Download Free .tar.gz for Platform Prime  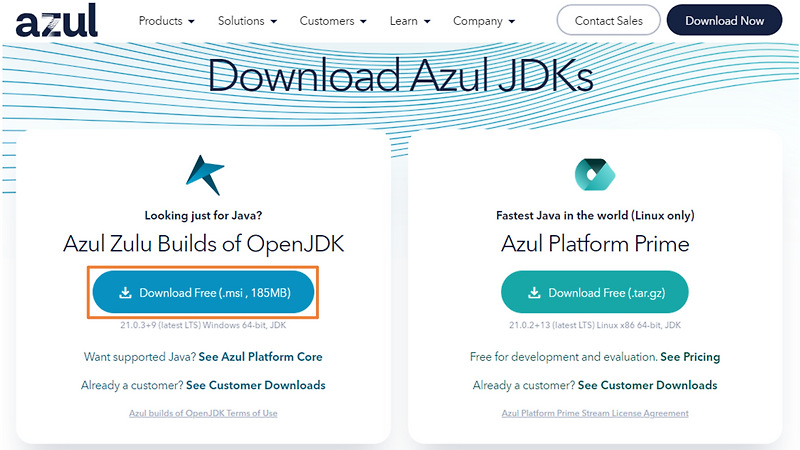595,292
